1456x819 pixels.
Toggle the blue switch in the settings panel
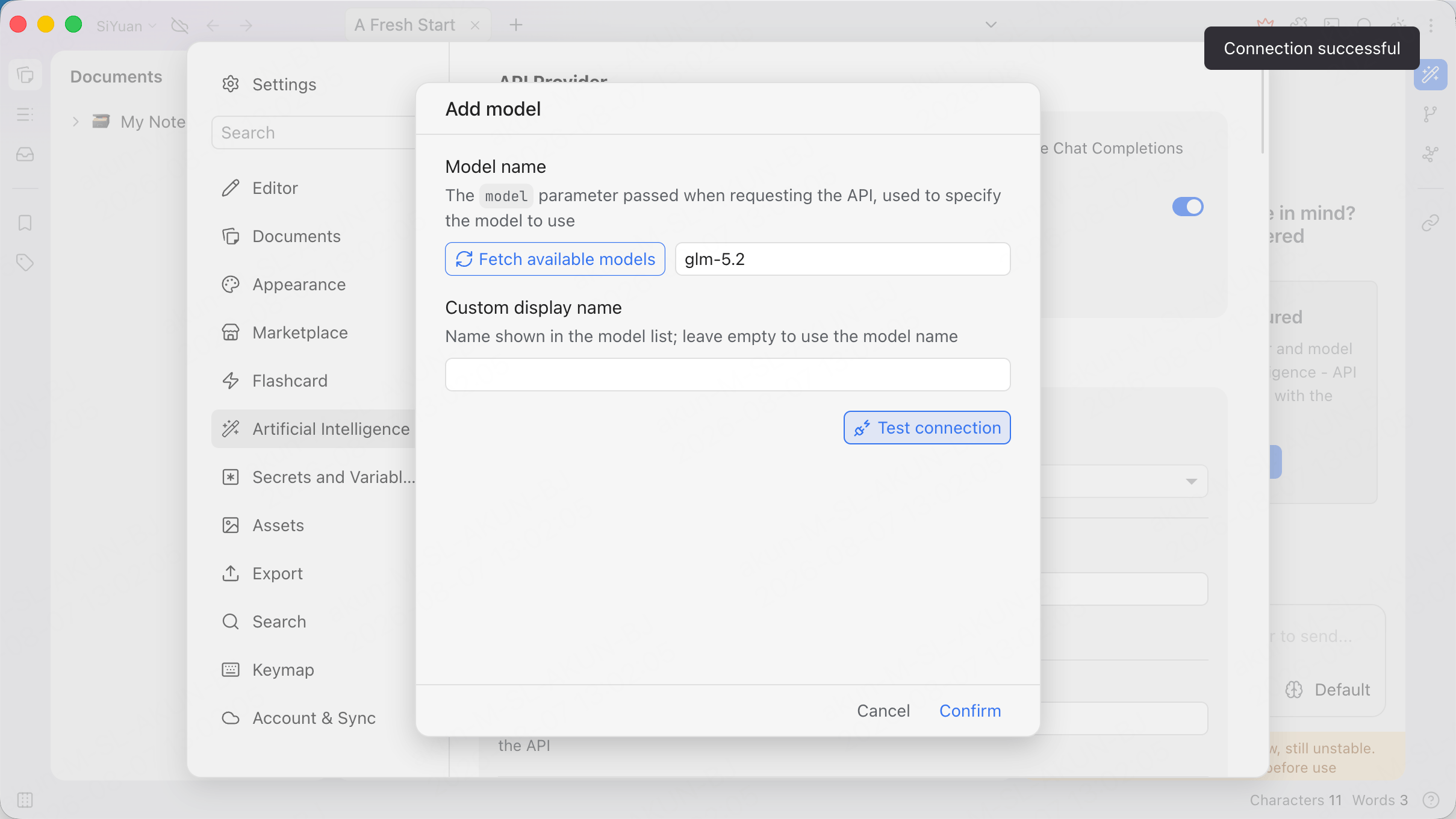(1188, 207)
